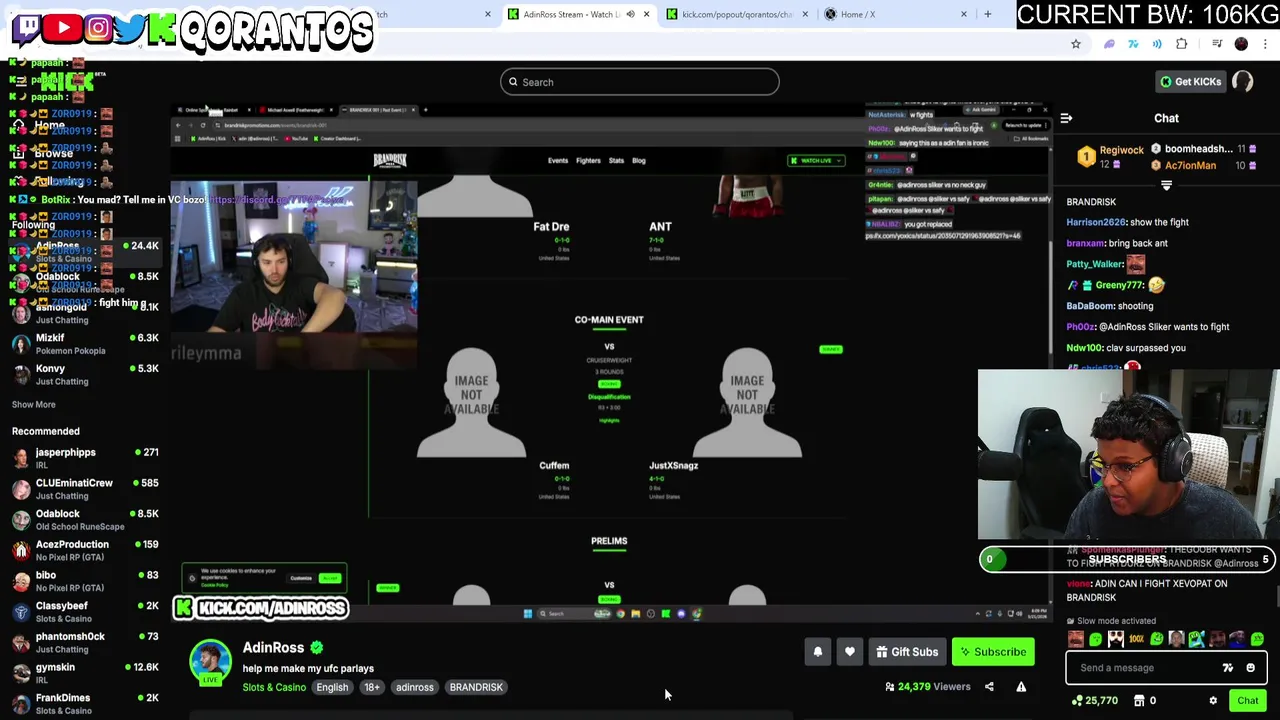Click the Kick search field
1280x720 pixels.
(x=640, y=82)
